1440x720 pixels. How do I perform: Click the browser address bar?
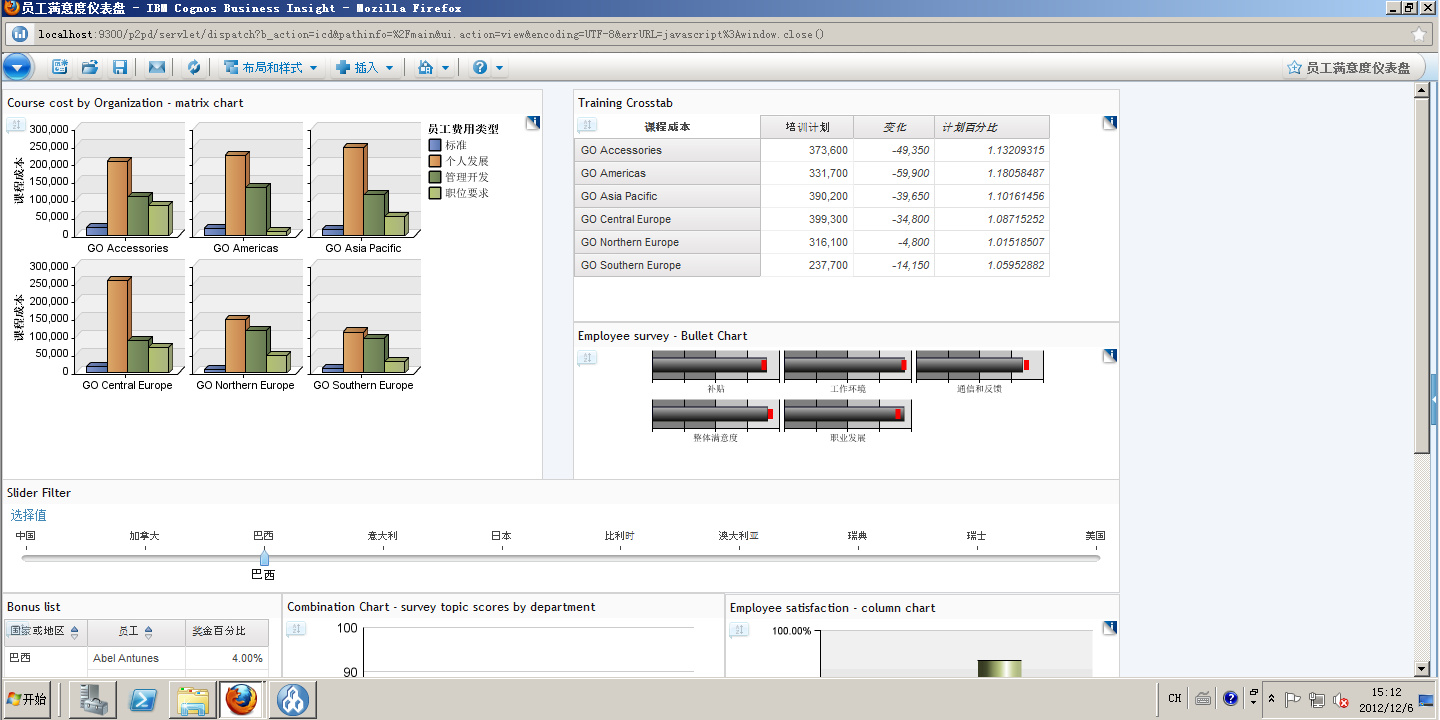tap(720, 34)
